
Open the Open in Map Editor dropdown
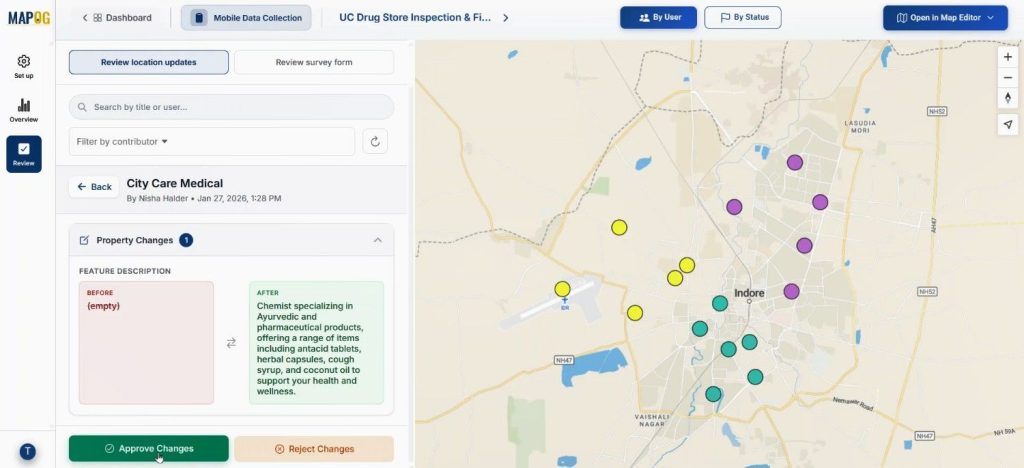pos(944,18)
